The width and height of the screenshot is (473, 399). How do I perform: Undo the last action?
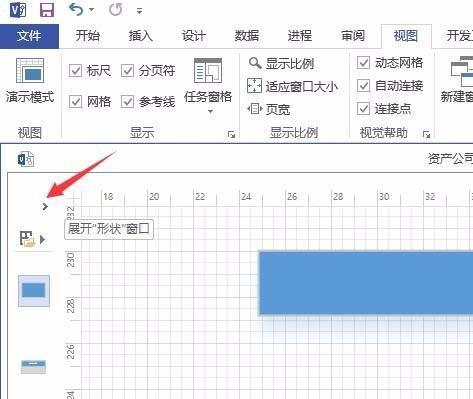[76, 10]
